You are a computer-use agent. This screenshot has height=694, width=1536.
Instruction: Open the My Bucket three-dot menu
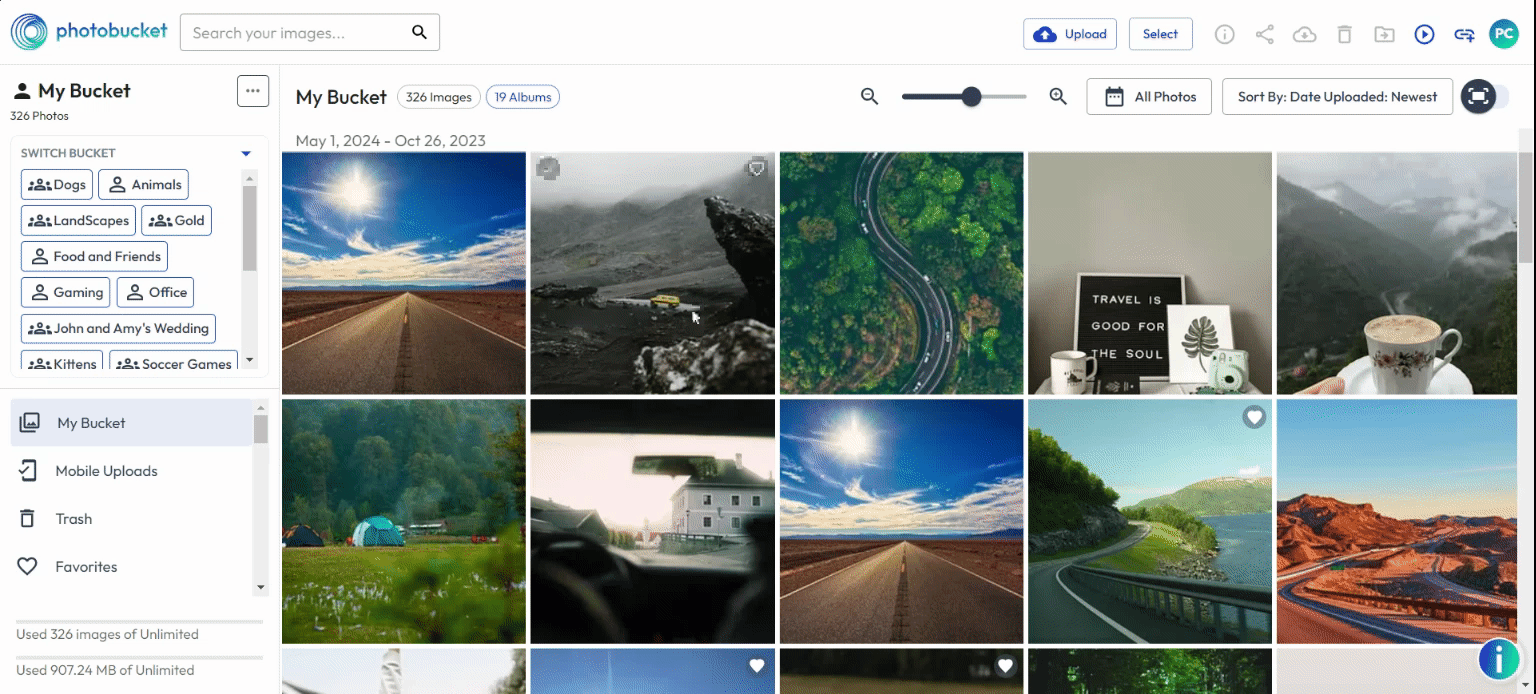coord(253,91)
